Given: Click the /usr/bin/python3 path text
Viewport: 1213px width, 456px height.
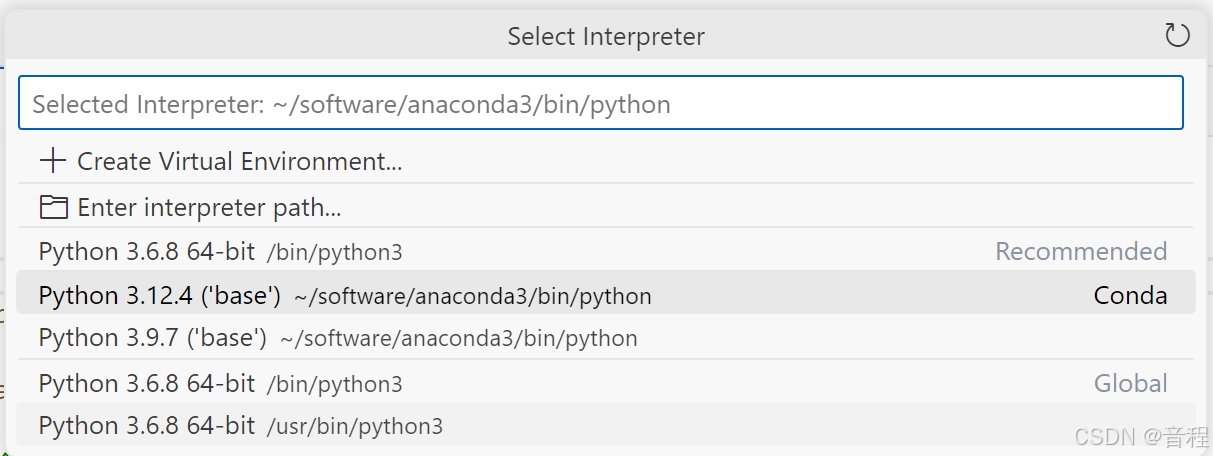Looking at the screenshot, I should click(x=355, y=427).
